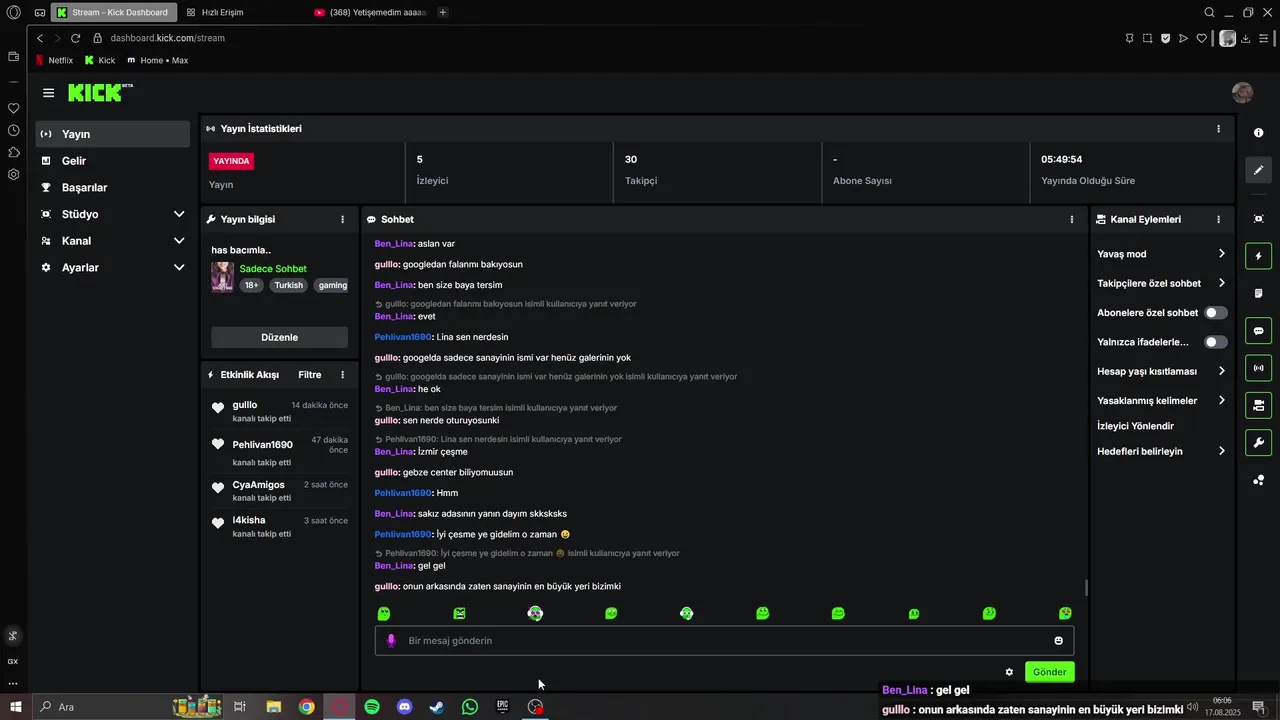Click the browser downloads icon
The width and height of the screenshot is (1280, 720).
pos(1246,38)
